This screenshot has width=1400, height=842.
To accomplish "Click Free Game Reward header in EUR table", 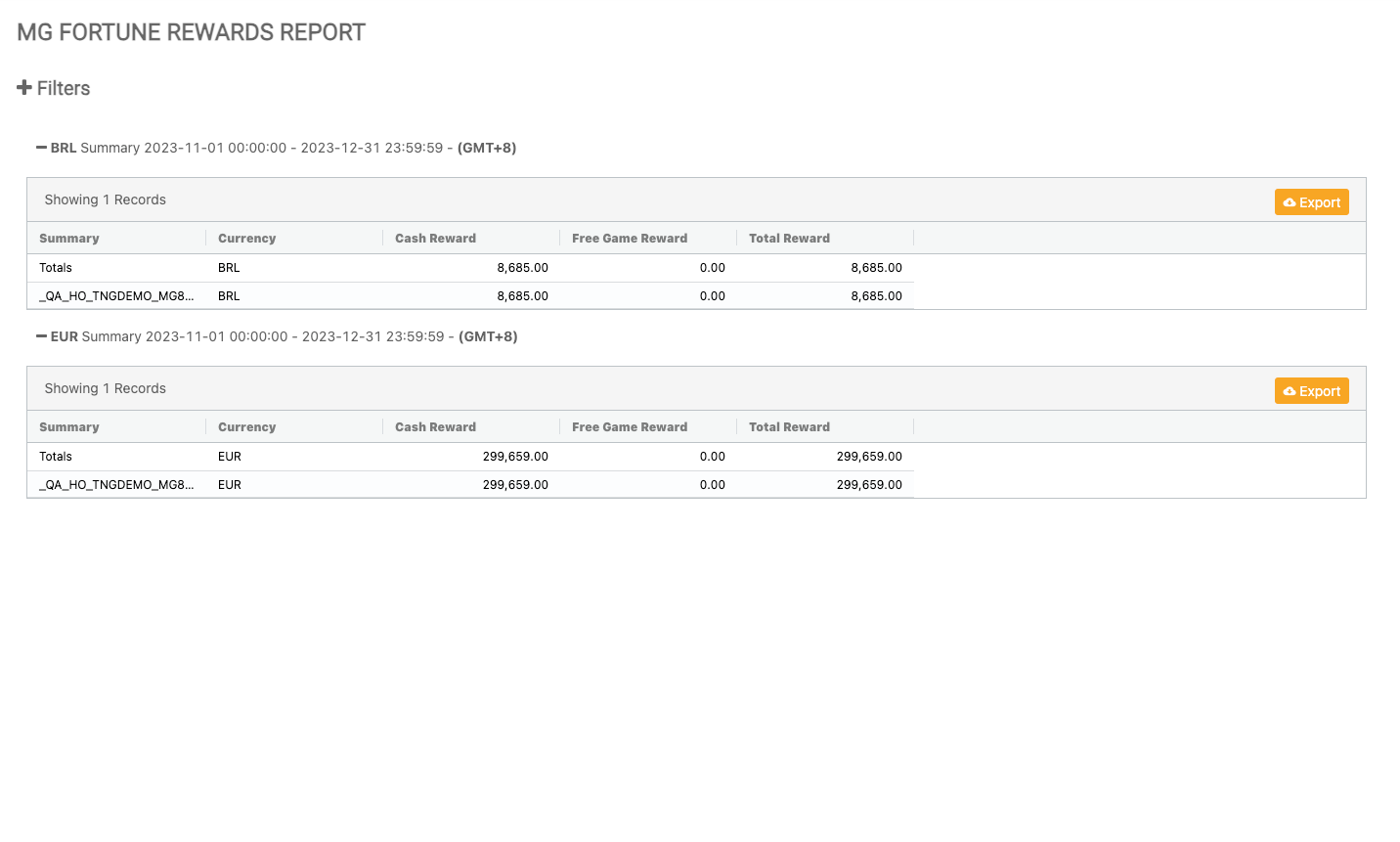I will pos(630,427).
